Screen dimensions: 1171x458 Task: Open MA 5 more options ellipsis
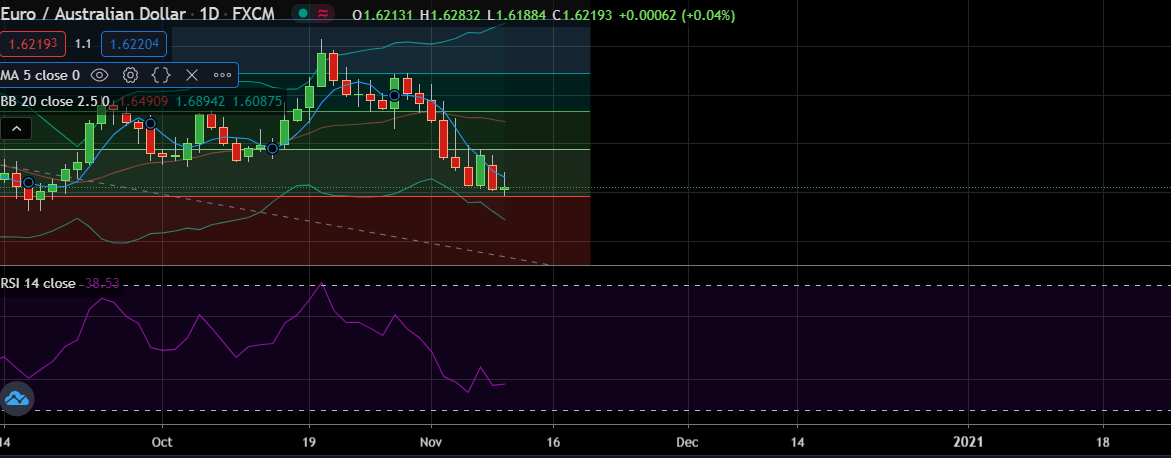click(223, 75)
